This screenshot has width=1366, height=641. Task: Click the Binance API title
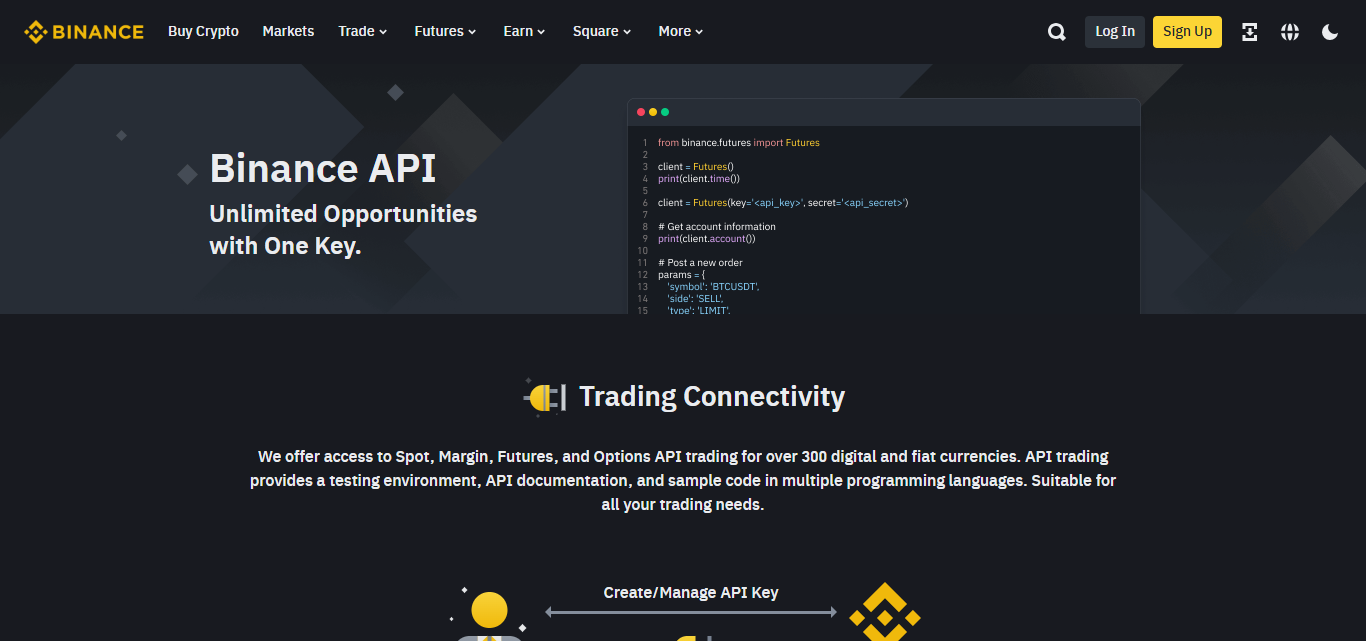point(323,168)
